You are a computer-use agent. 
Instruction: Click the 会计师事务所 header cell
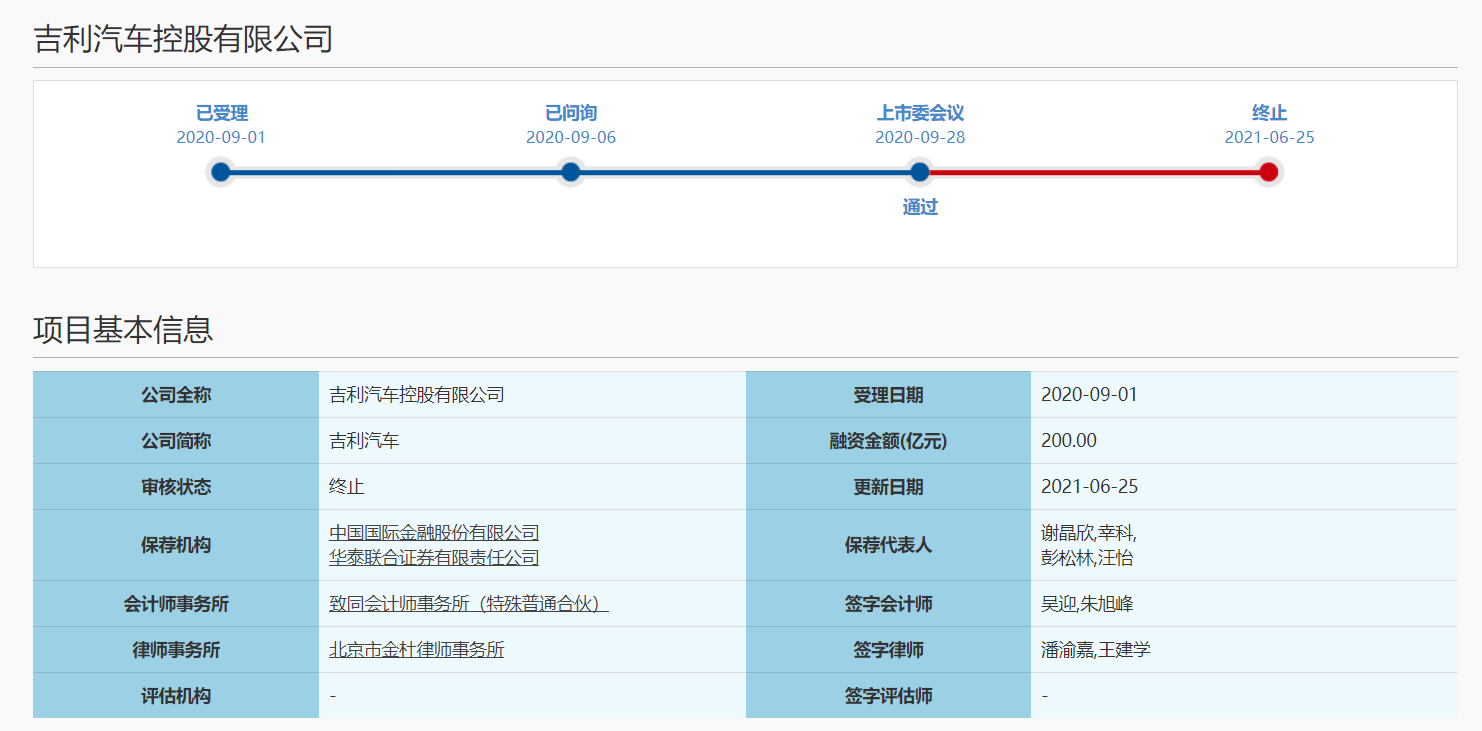(x=176, y=604)
